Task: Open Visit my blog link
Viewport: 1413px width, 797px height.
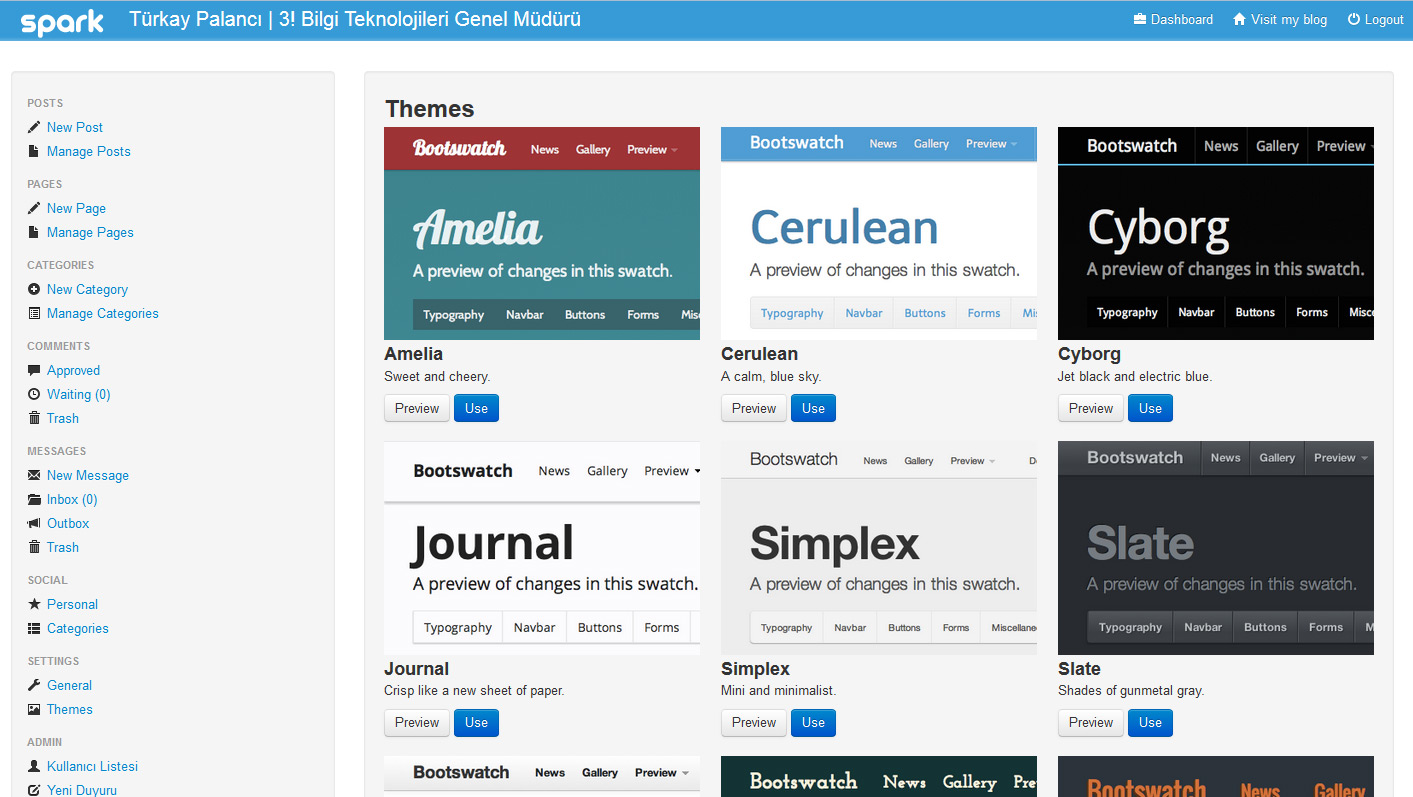Action: (1288, 19)
